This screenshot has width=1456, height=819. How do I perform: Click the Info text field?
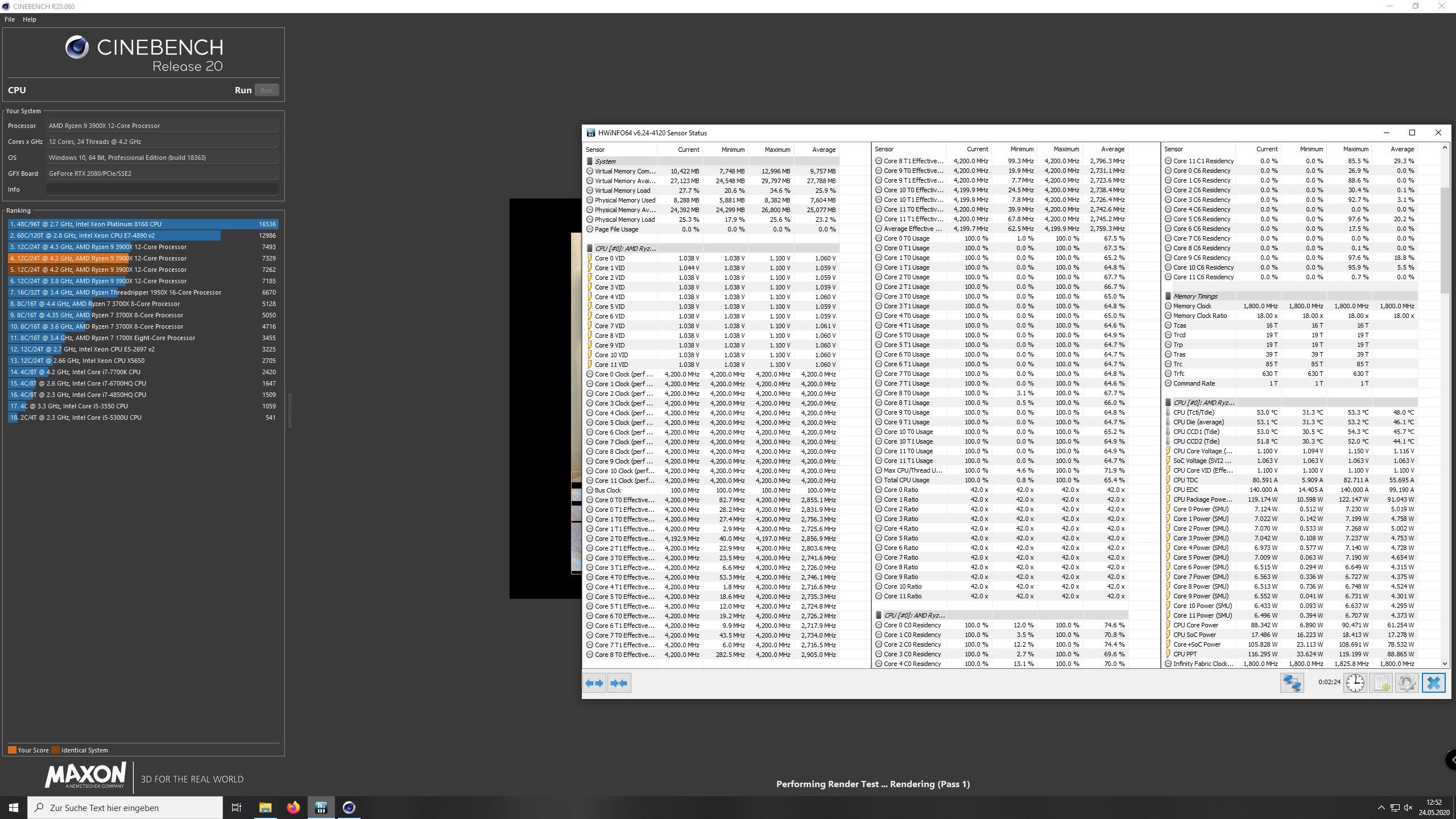162,189
